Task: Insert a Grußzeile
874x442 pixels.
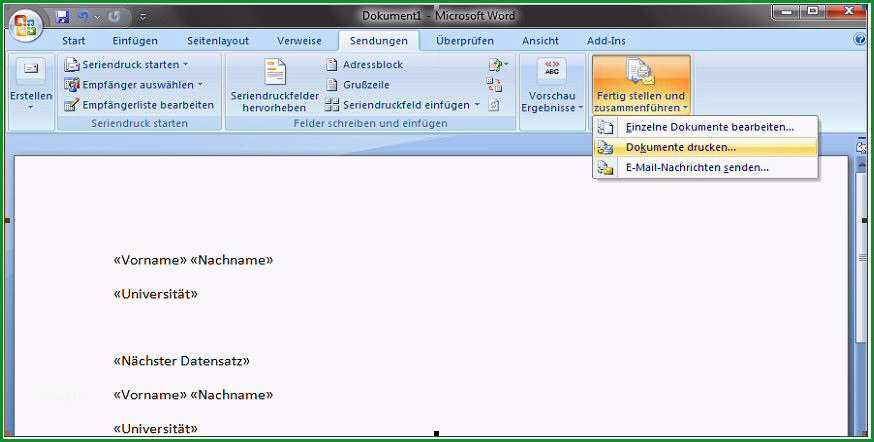Action: click(x=358, y=85)
